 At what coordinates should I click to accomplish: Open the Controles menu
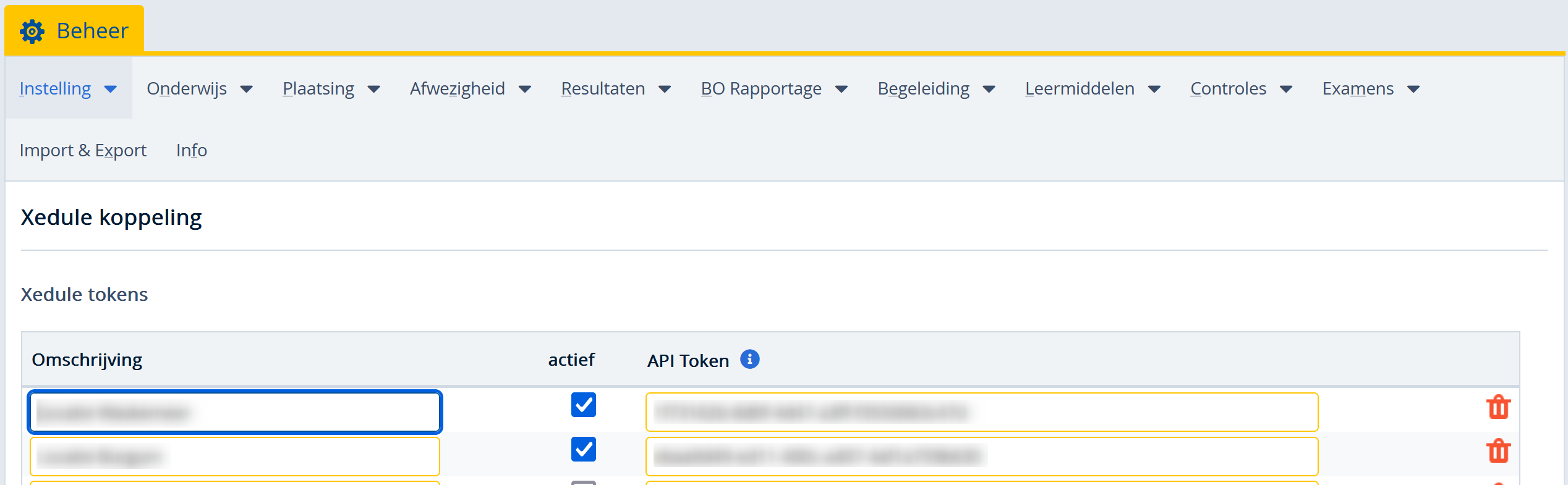1229,88
